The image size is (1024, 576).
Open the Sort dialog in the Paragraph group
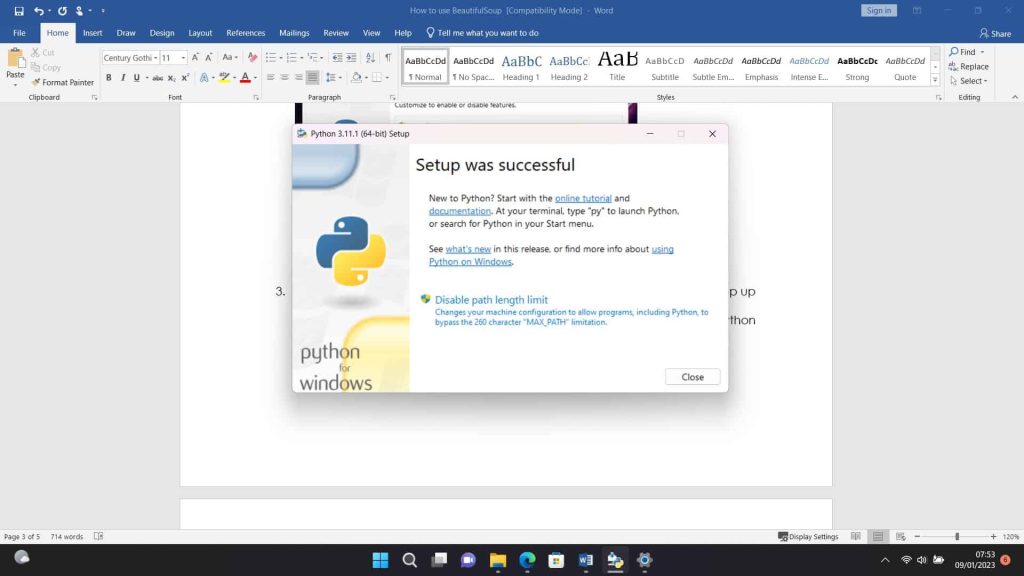[369, 57]
